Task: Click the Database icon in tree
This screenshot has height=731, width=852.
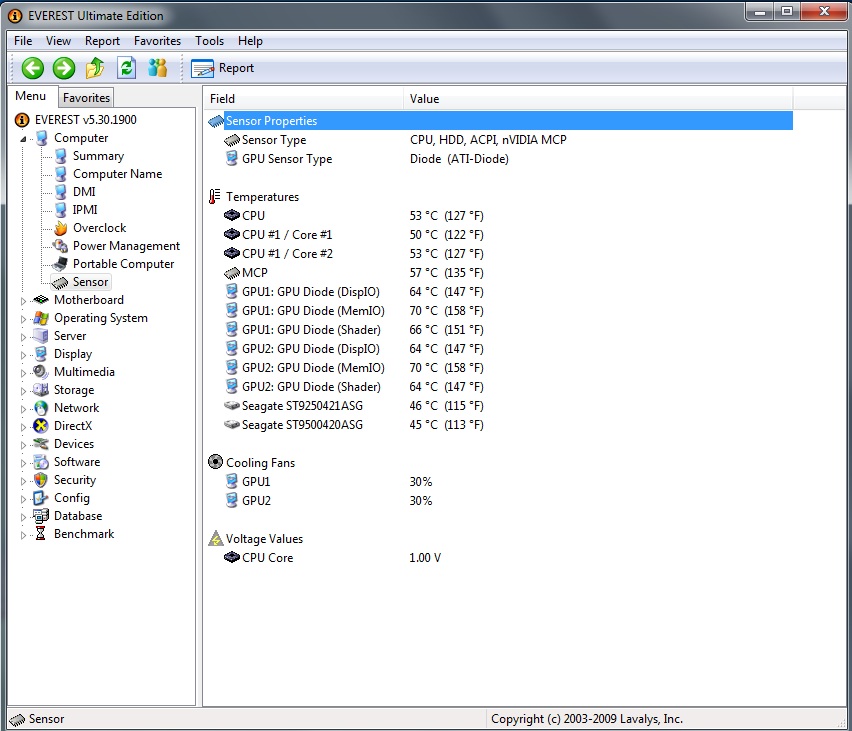Action: [41, 516]
